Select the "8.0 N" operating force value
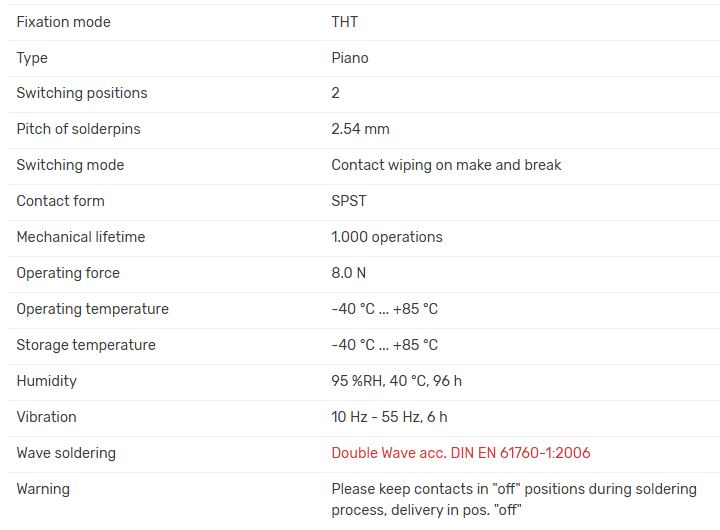Image resolution: width=720 pixels, height=530 pixels. click(x=352, y=273)
